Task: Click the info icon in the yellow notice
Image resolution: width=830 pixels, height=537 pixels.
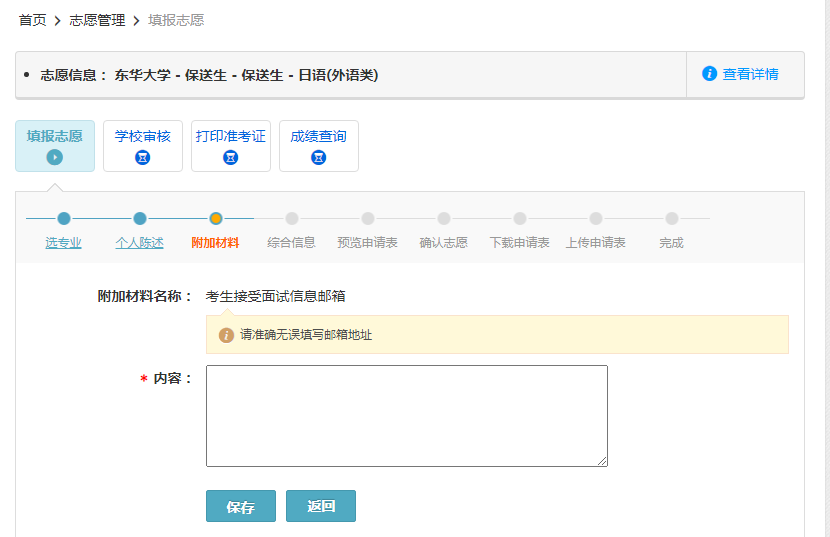Action: pos(226,335)
